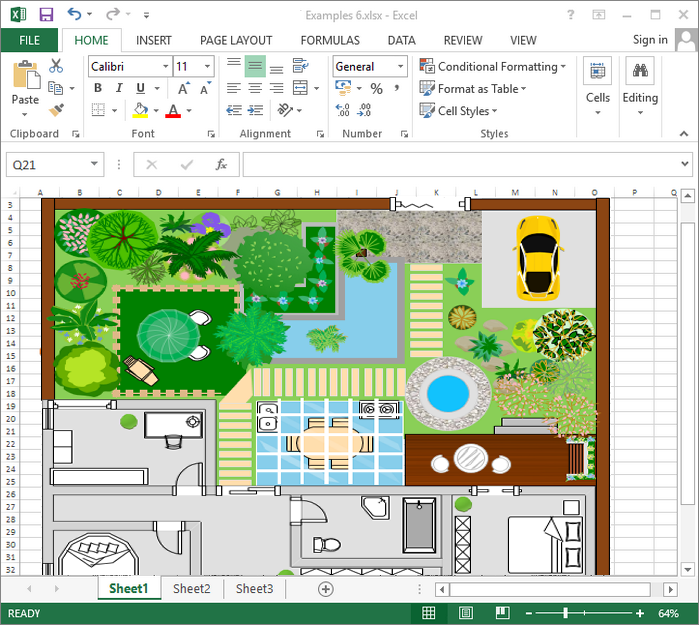699x625 pixels.
Task: Open the PAGE LAYOUT ribbon tab
Action: [236, 40]
